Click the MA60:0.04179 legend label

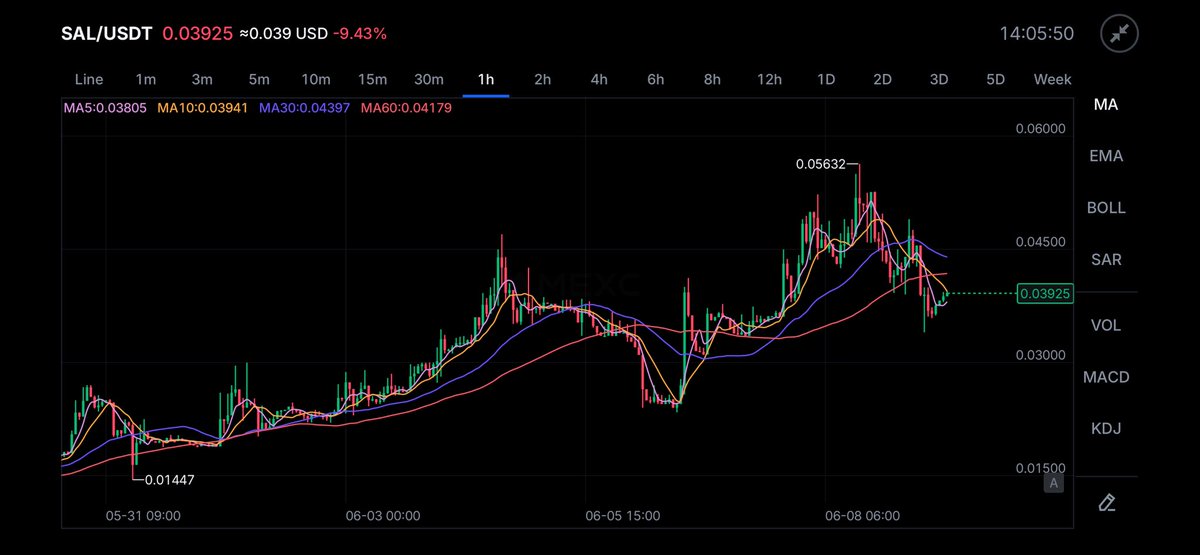(407, 107)
